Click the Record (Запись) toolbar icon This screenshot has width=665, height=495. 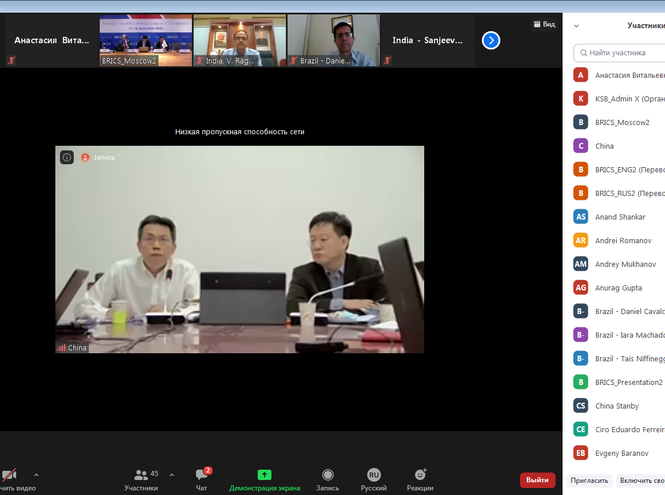point(327,475)
